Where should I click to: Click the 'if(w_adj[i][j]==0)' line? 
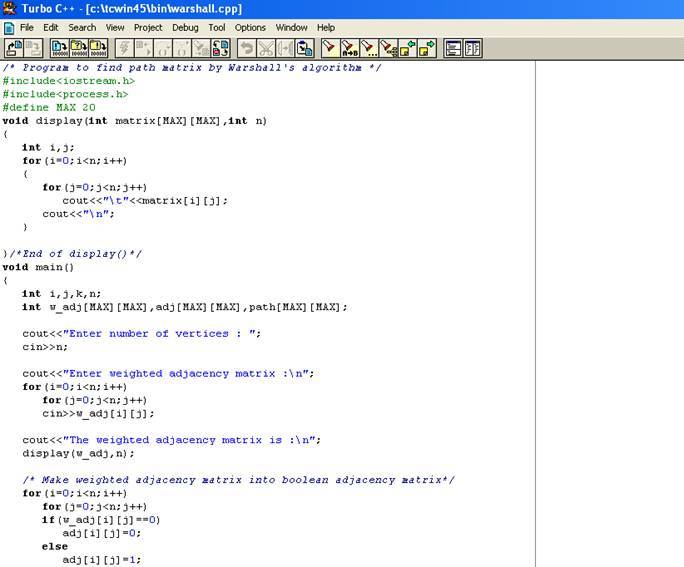[101, 520]
